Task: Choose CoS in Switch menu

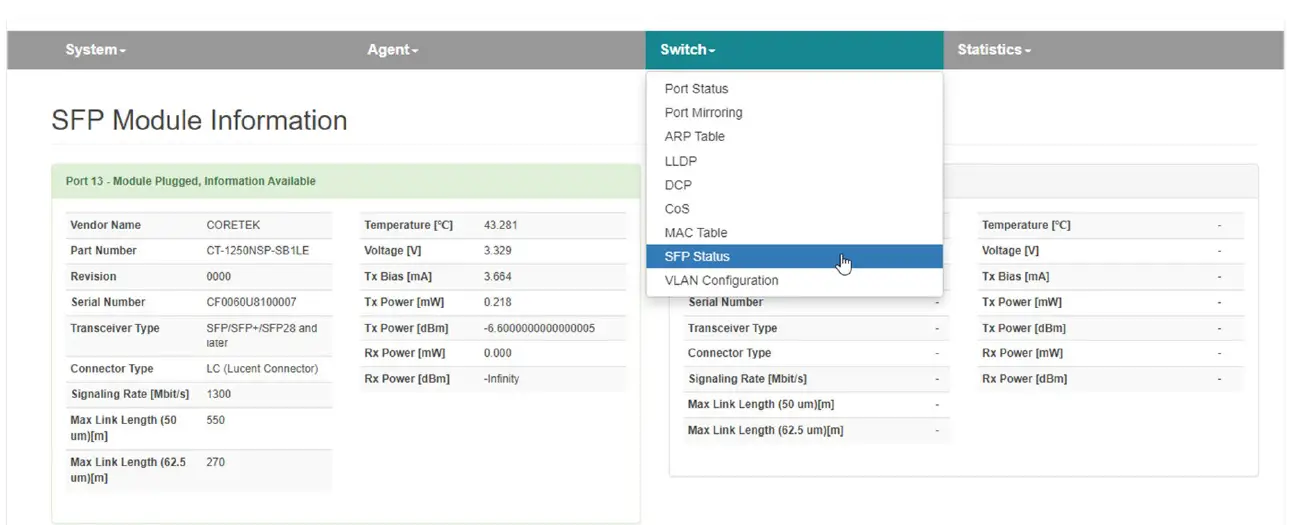Action: tap(795, 209)
